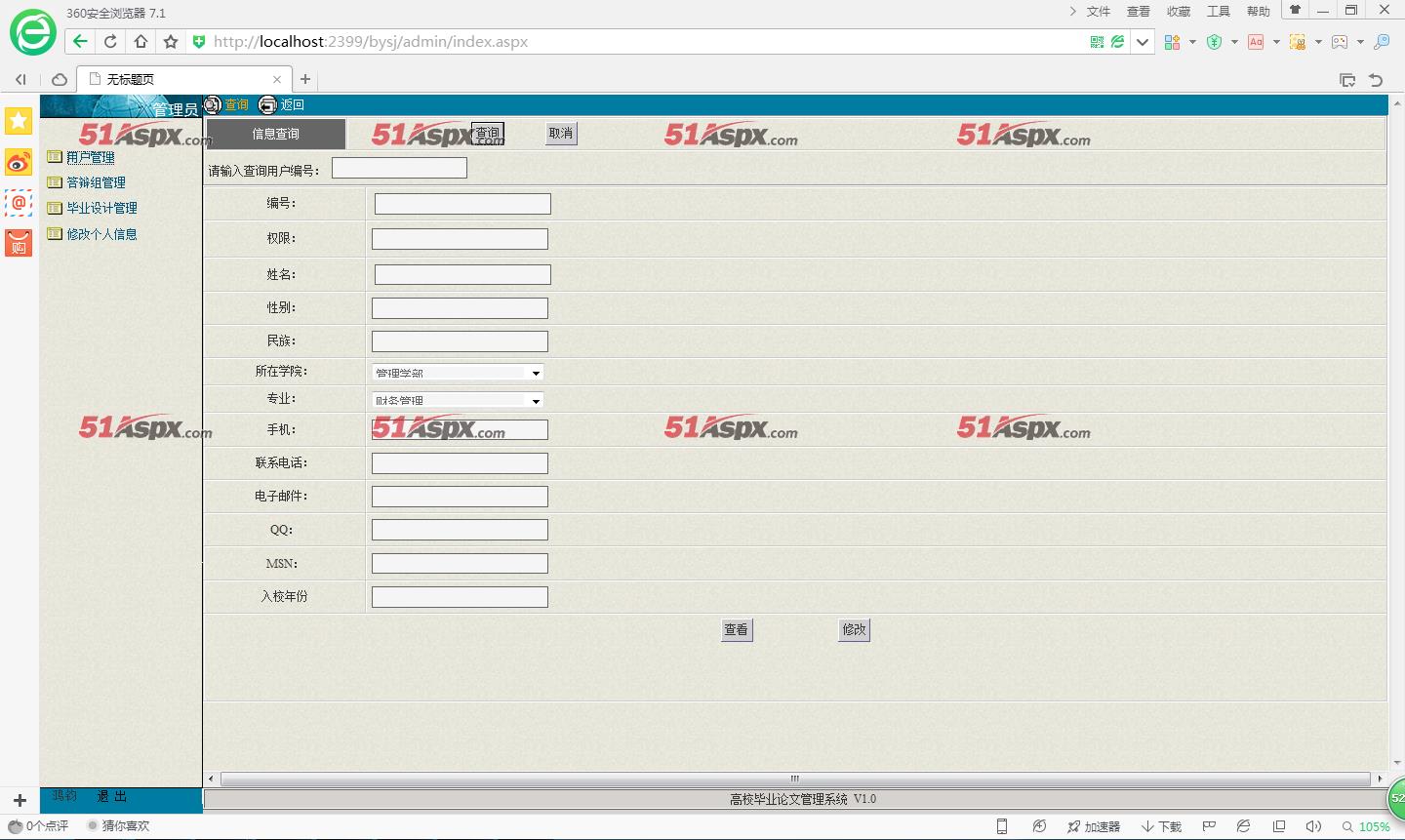Open the Weibo icon in left sidebar
Image resolution: width=1405 pixels, height=840 pixels.
point(19,162)
